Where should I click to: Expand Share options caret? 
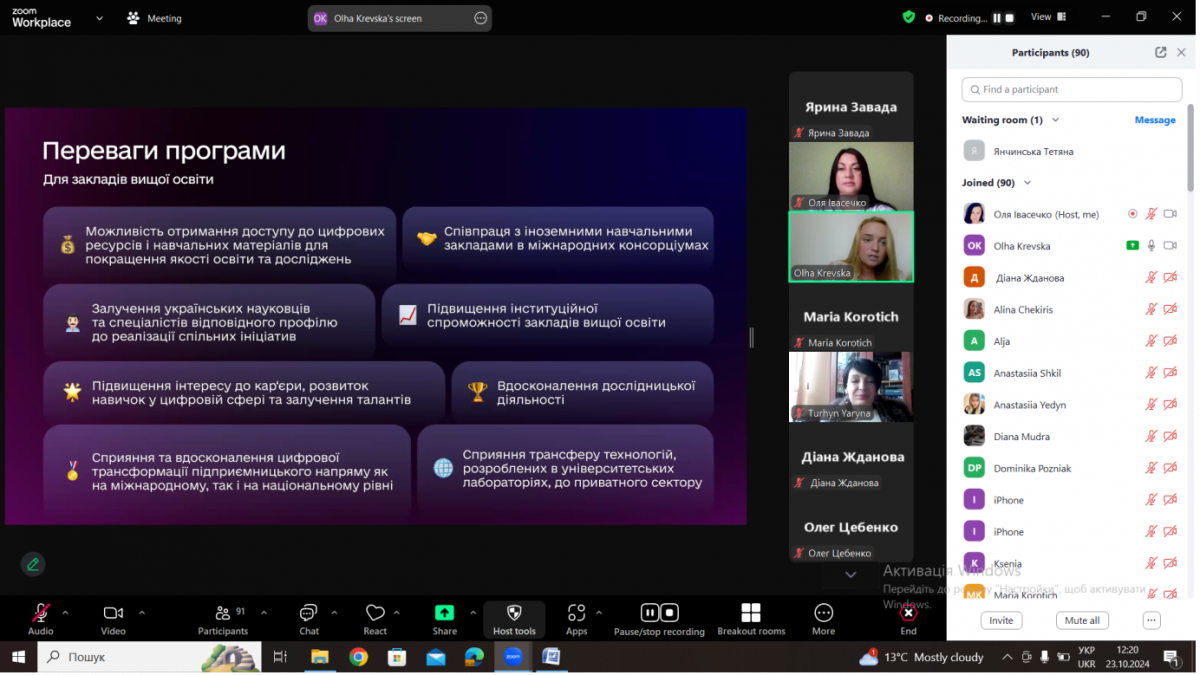coord(473,612)
